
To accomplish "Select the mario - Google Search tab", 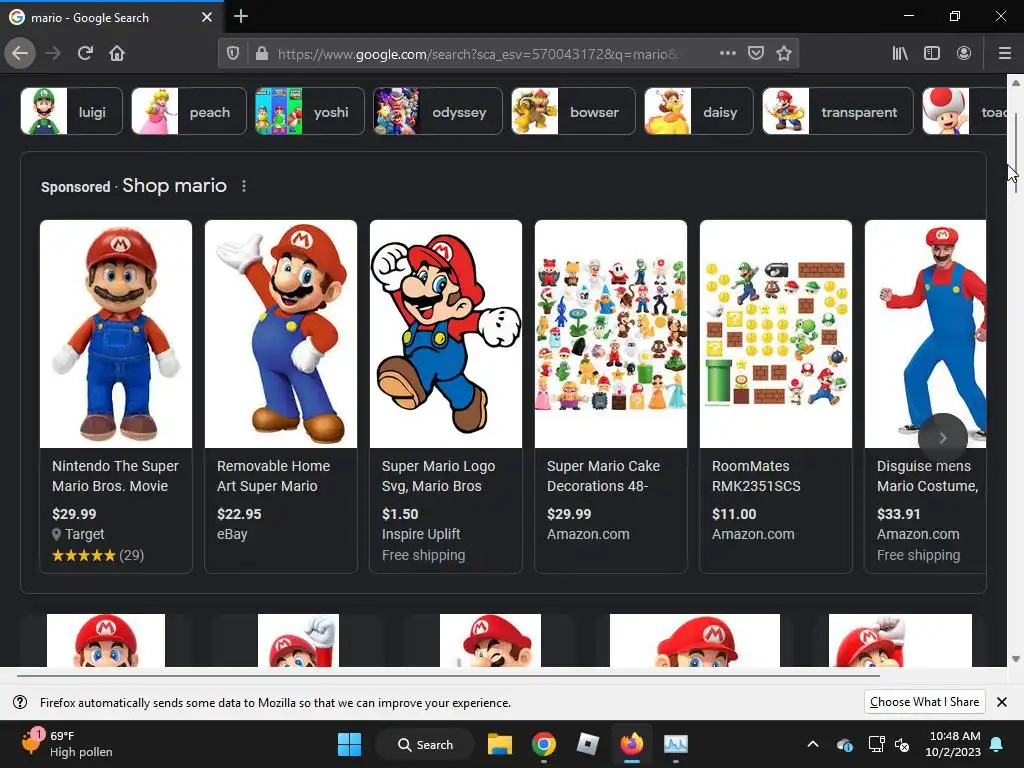I will point(112,17).
